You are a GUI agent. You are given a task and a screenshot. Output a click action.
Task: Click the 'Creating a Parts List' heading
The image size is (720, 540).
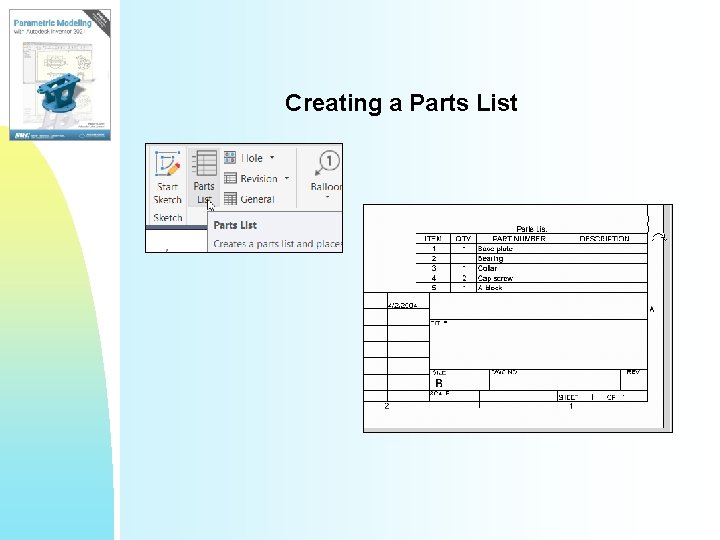point(401,103)
